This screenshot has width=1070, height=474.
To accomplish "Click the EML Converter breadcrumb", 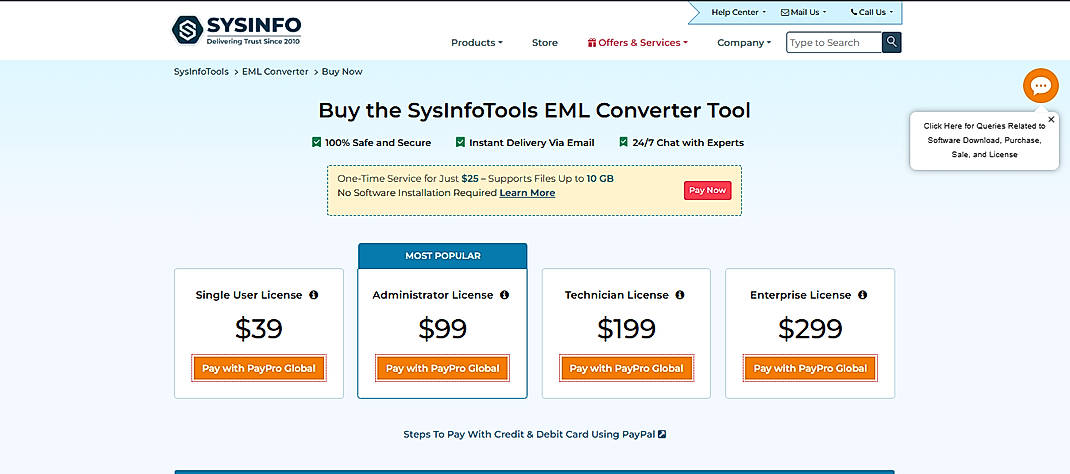I will [275, 71].
